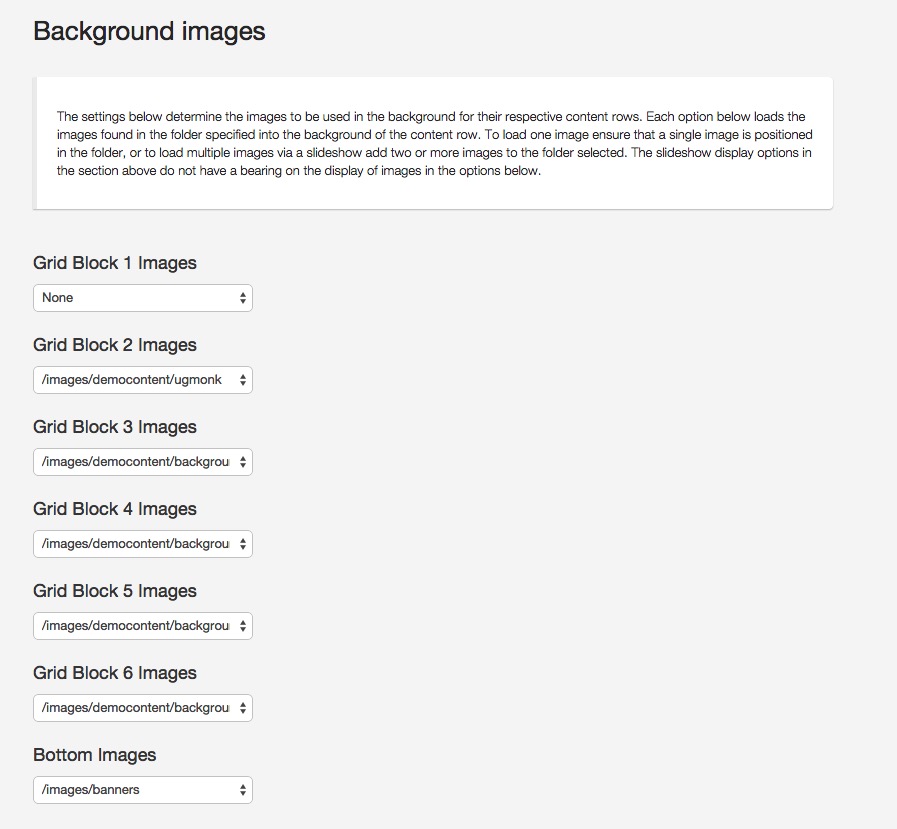Open the Grid Block 1 Images dropdown showing None

tap(143, 298)
